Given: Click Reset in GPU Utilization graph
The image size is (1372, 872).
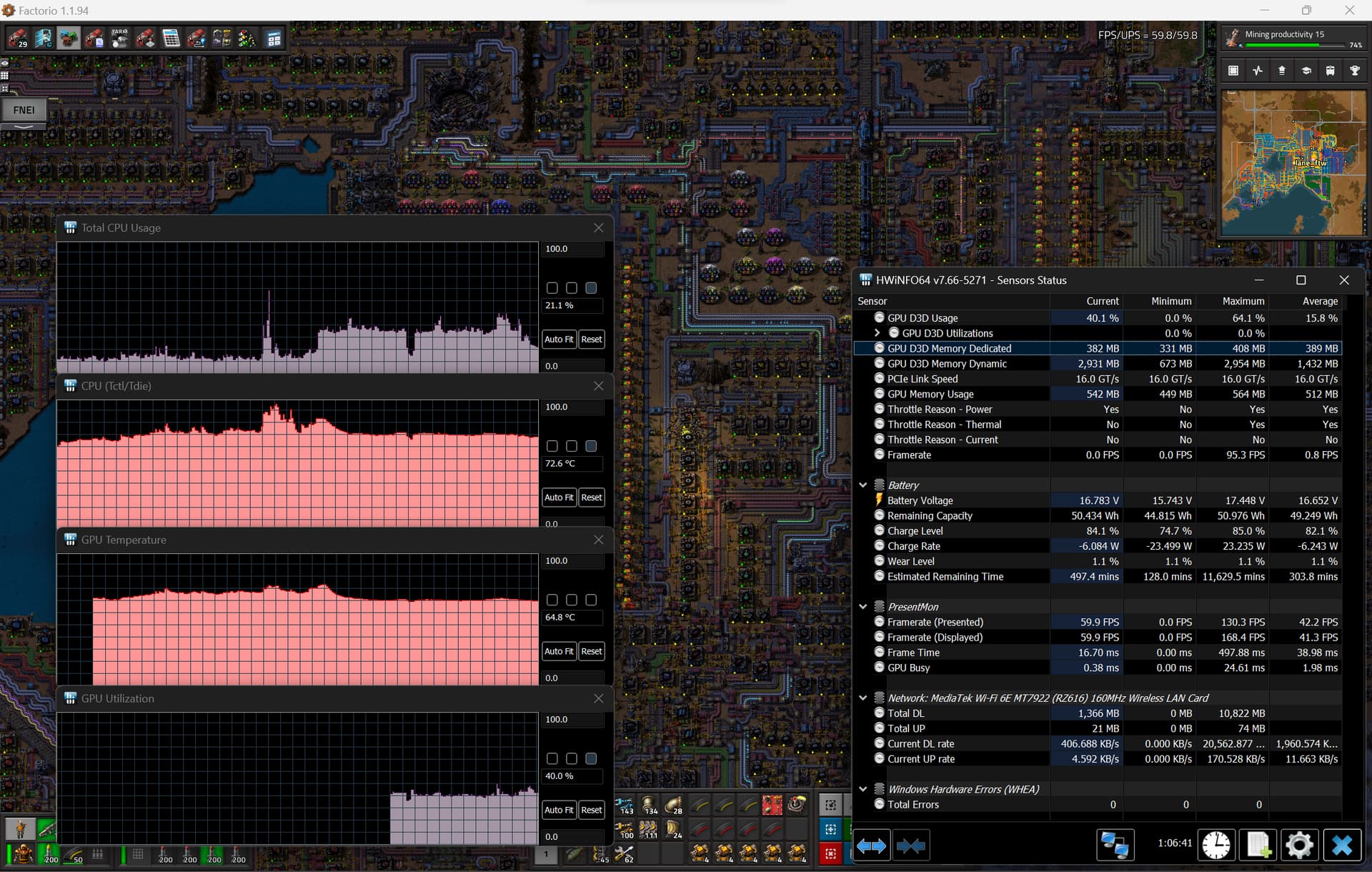Looking at the screenshot, I should coord(592,810).
